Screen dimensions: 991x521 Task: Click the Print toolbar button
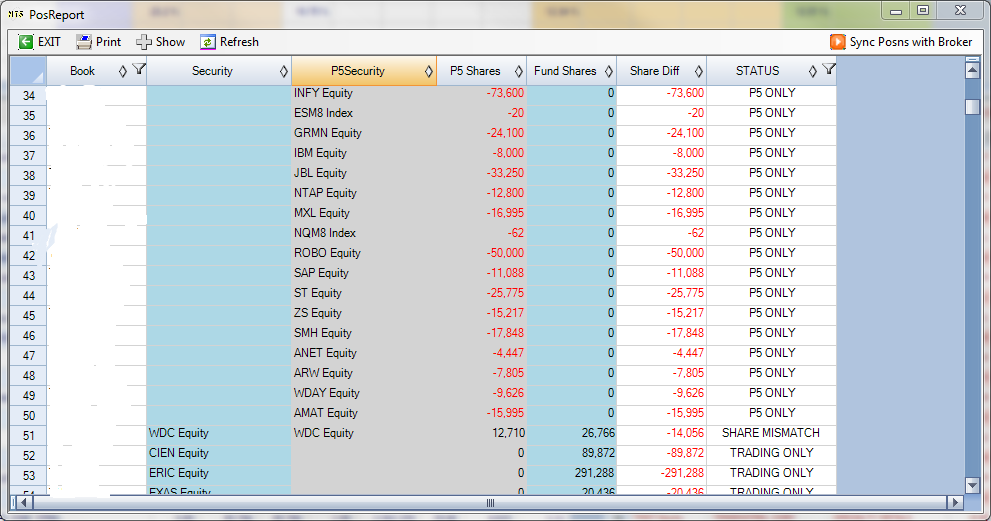tap(98, 42)
